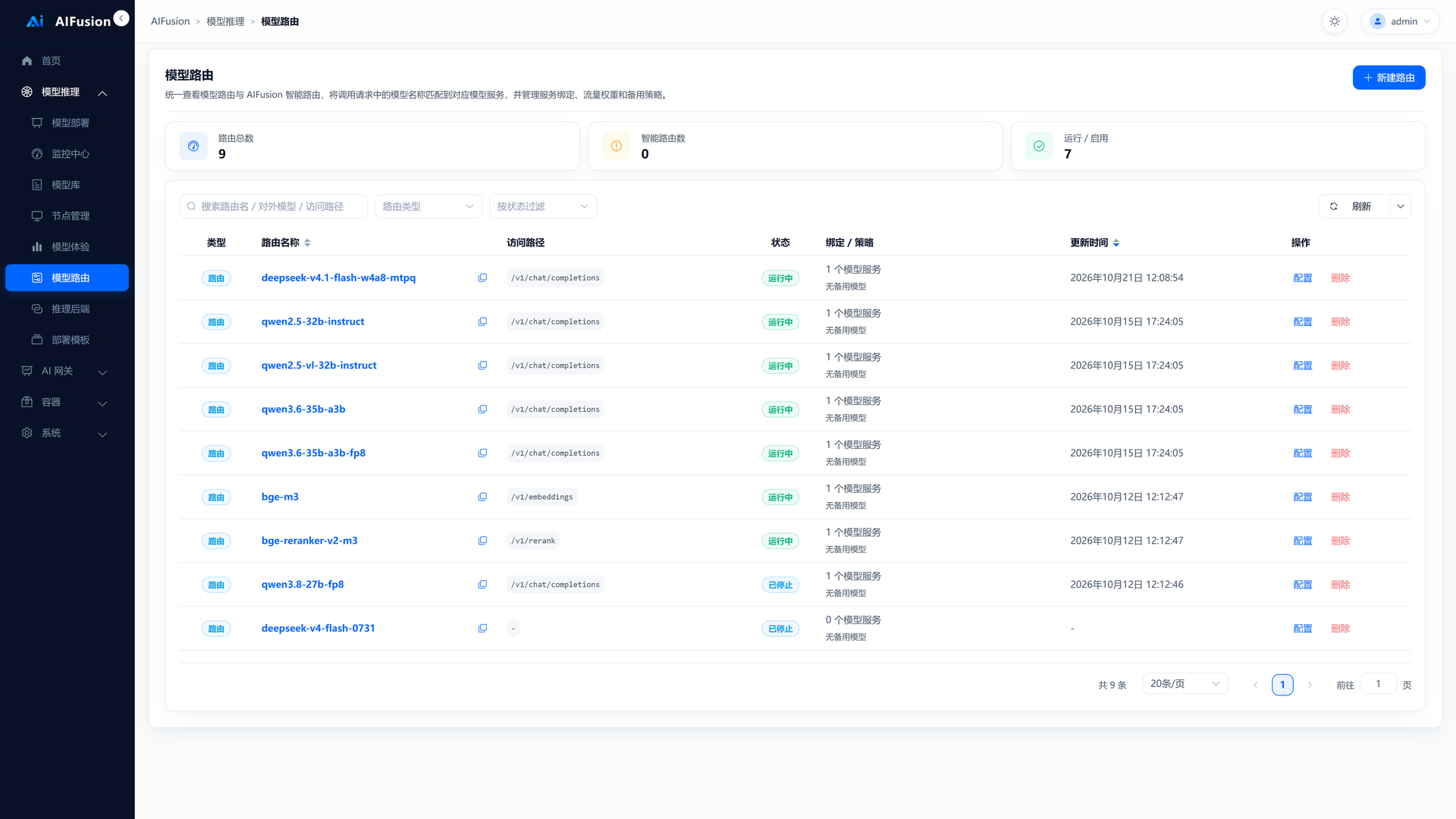1456x819 pixels.
Task: Copy the qwen3.6-35b-a3b-fp8 route name
Action: click(482, 453)
